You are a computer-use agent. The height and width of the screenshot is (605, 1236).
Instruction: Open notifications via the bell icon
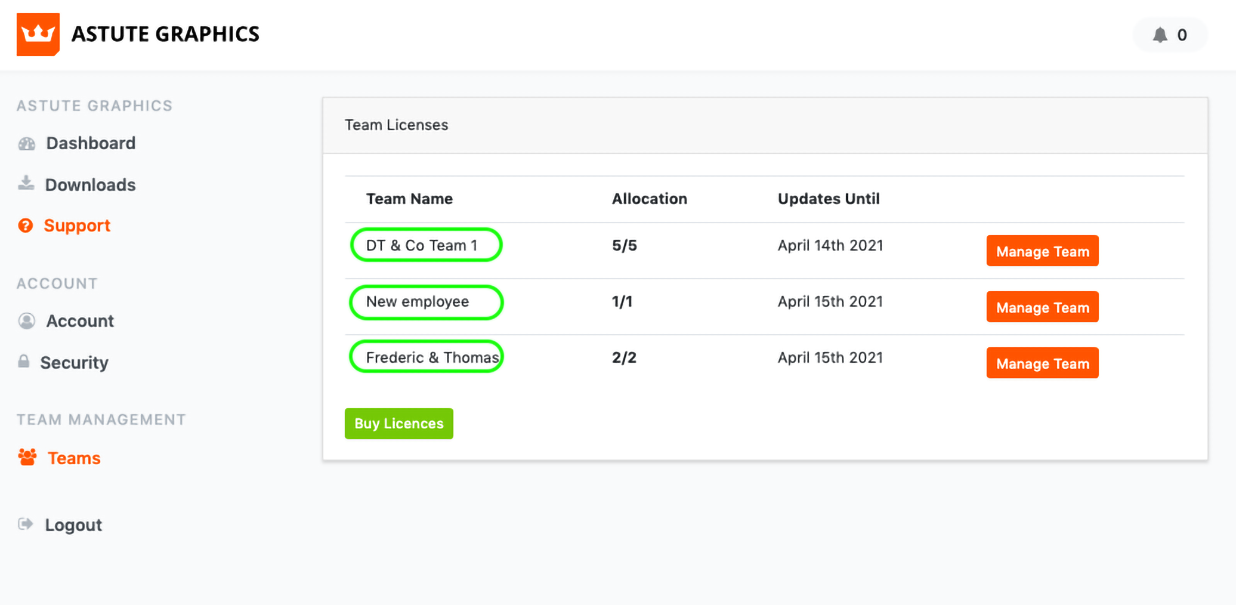pyautogui.click(x=1160, y=35)
